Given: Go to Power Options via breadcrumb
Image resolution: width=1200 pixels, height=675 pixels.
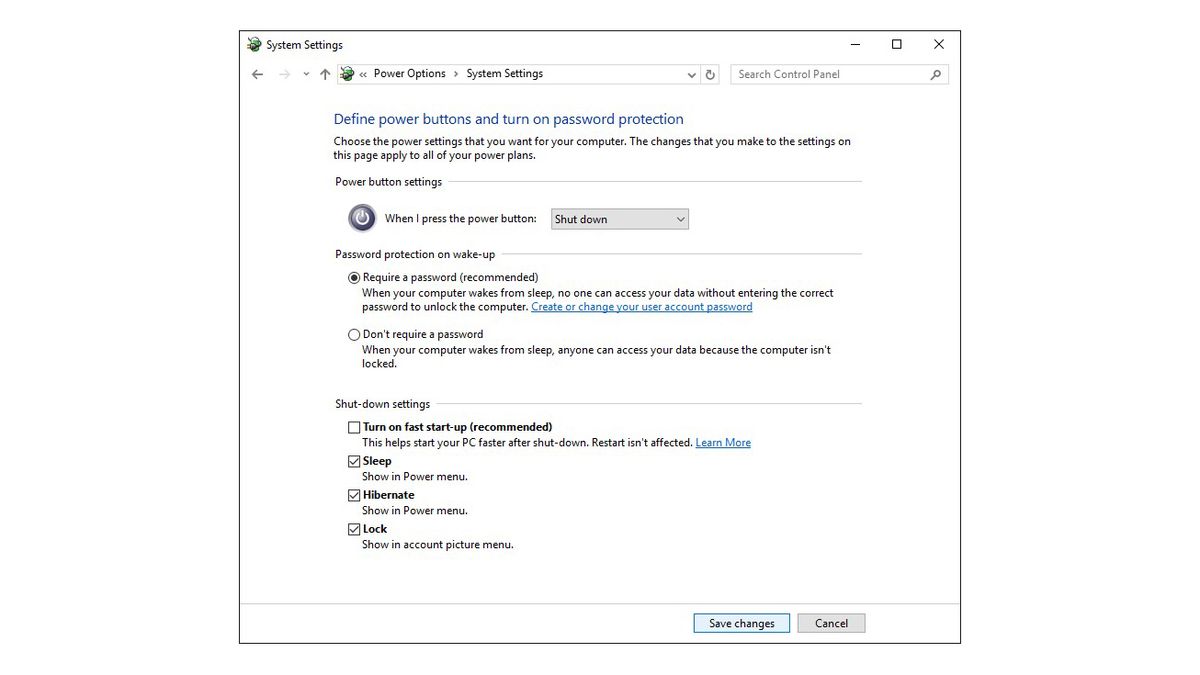Looking at the screenshot, I should click(x=410, y=74).
